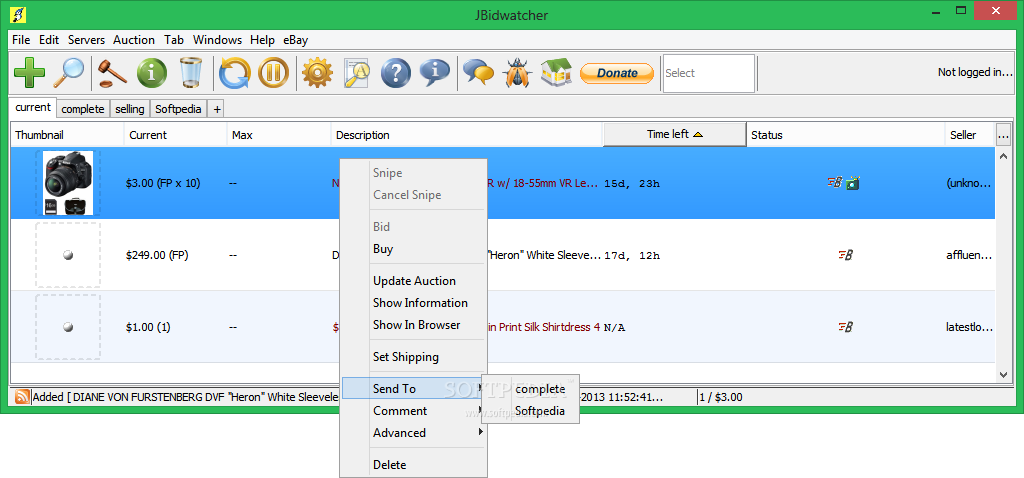Click the green Information toolbar icon

coord(152,72)
